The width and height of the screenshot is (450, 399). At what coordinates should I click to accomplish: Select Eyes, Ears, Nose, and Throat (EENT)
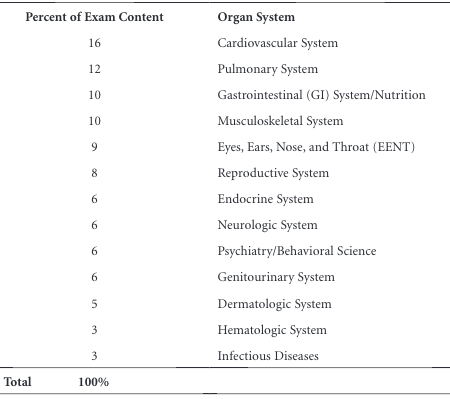[316, 147]
